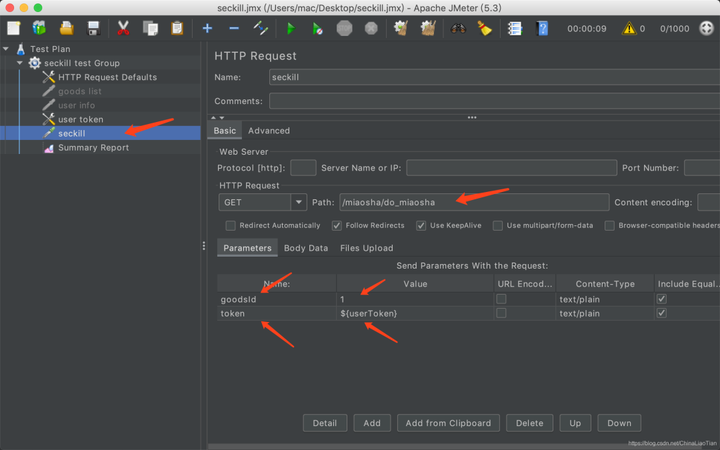
Task: Click the yellow warning log indicator icon
Action: pos(629,28)
